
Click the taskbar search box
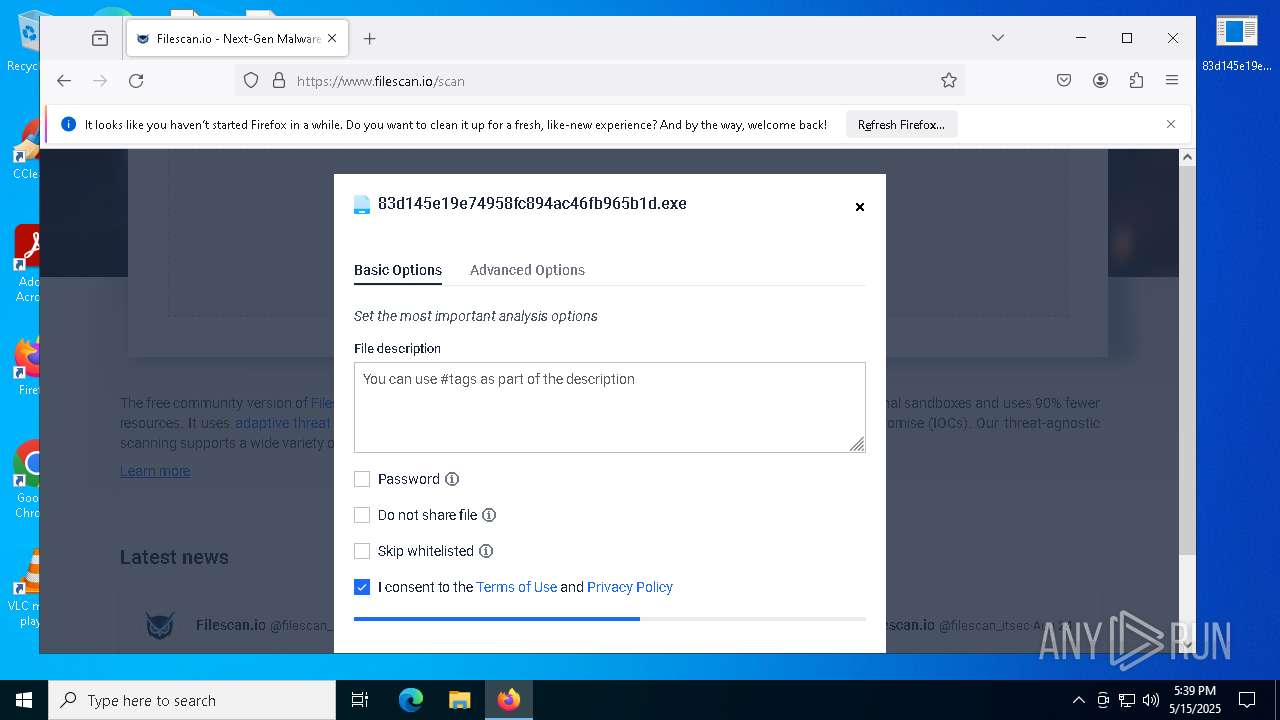[192, 700]
